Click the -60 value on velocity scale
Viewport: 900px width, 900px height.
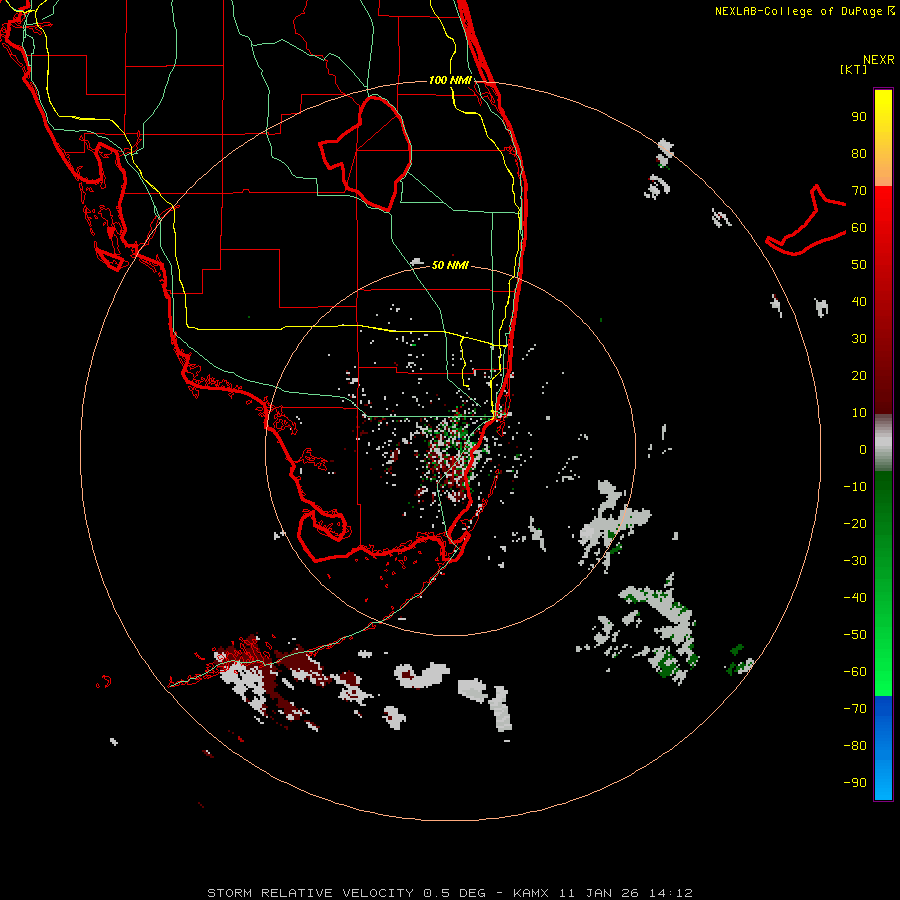point(855,672)
